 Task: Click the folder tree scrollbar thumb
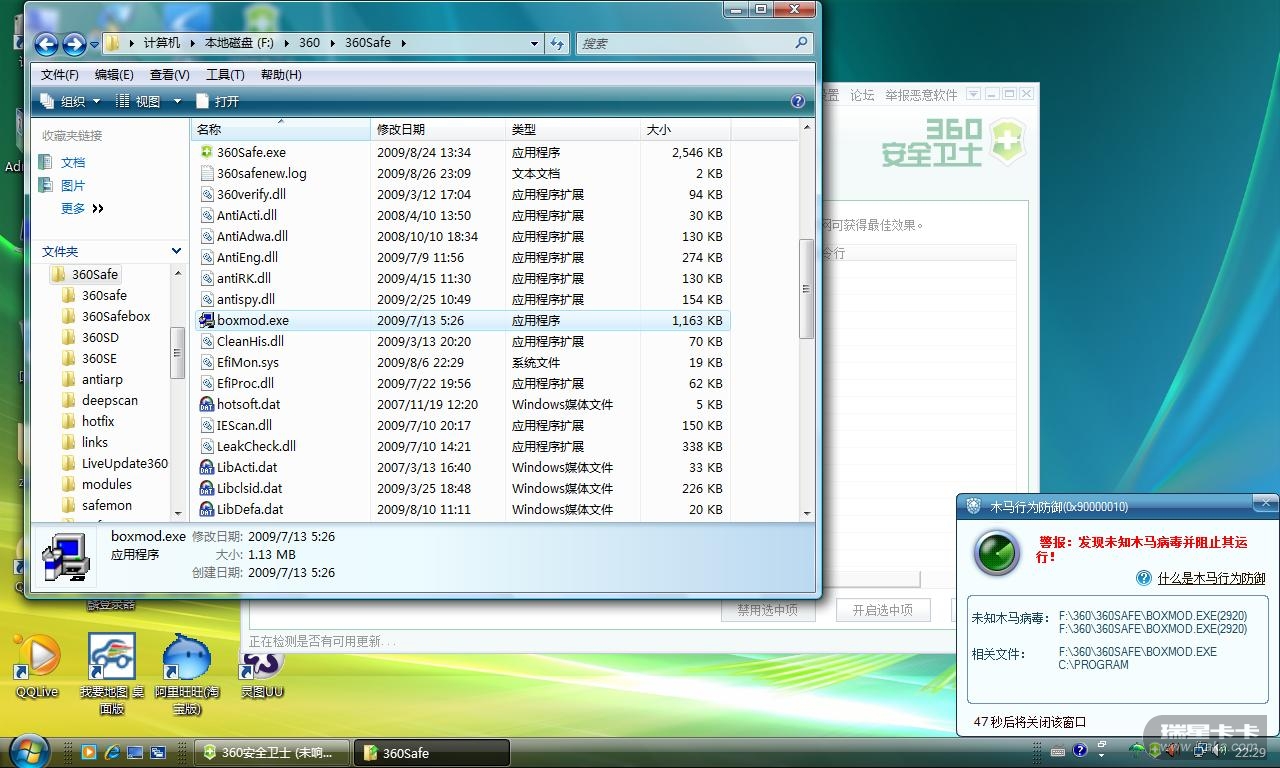pyautogui.click(x=178, y=352)
